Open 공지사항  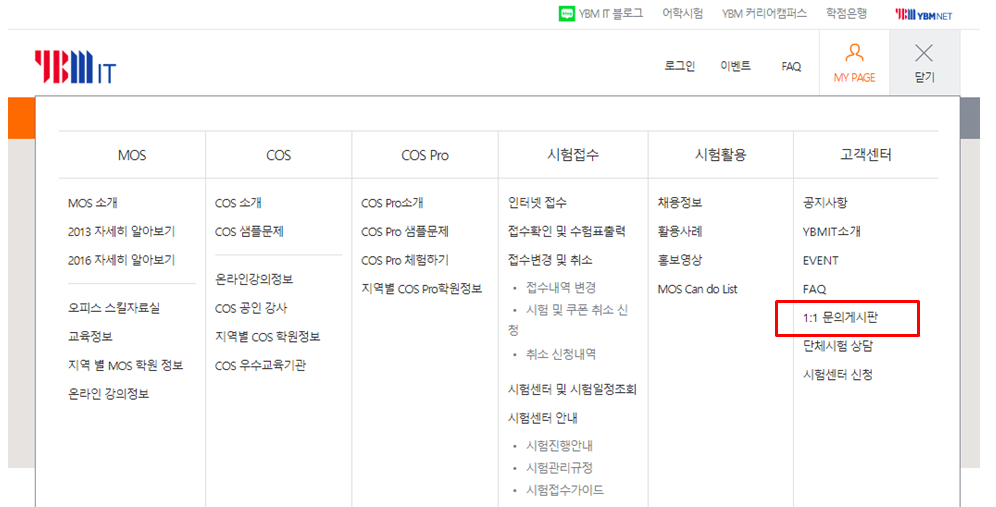click(825, 203)
